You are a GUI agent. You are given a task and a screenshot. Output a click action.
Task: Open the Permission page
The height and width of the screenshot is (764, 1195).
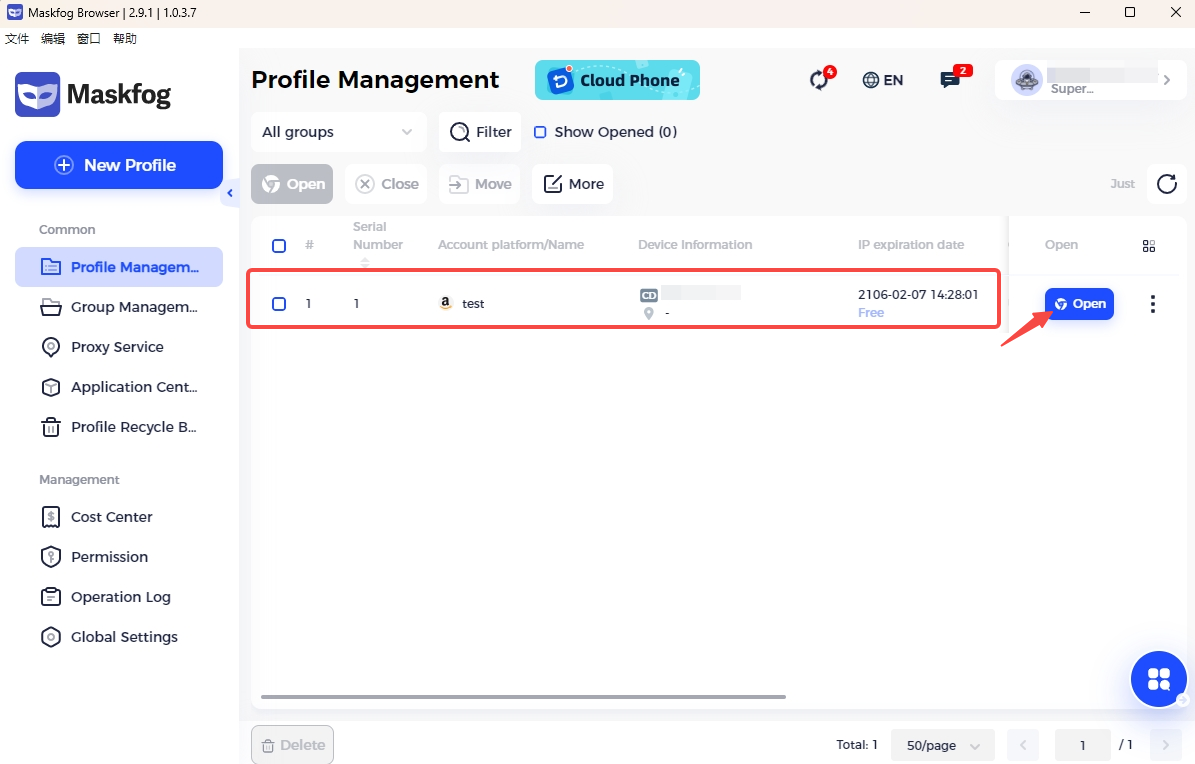point(119,557)
